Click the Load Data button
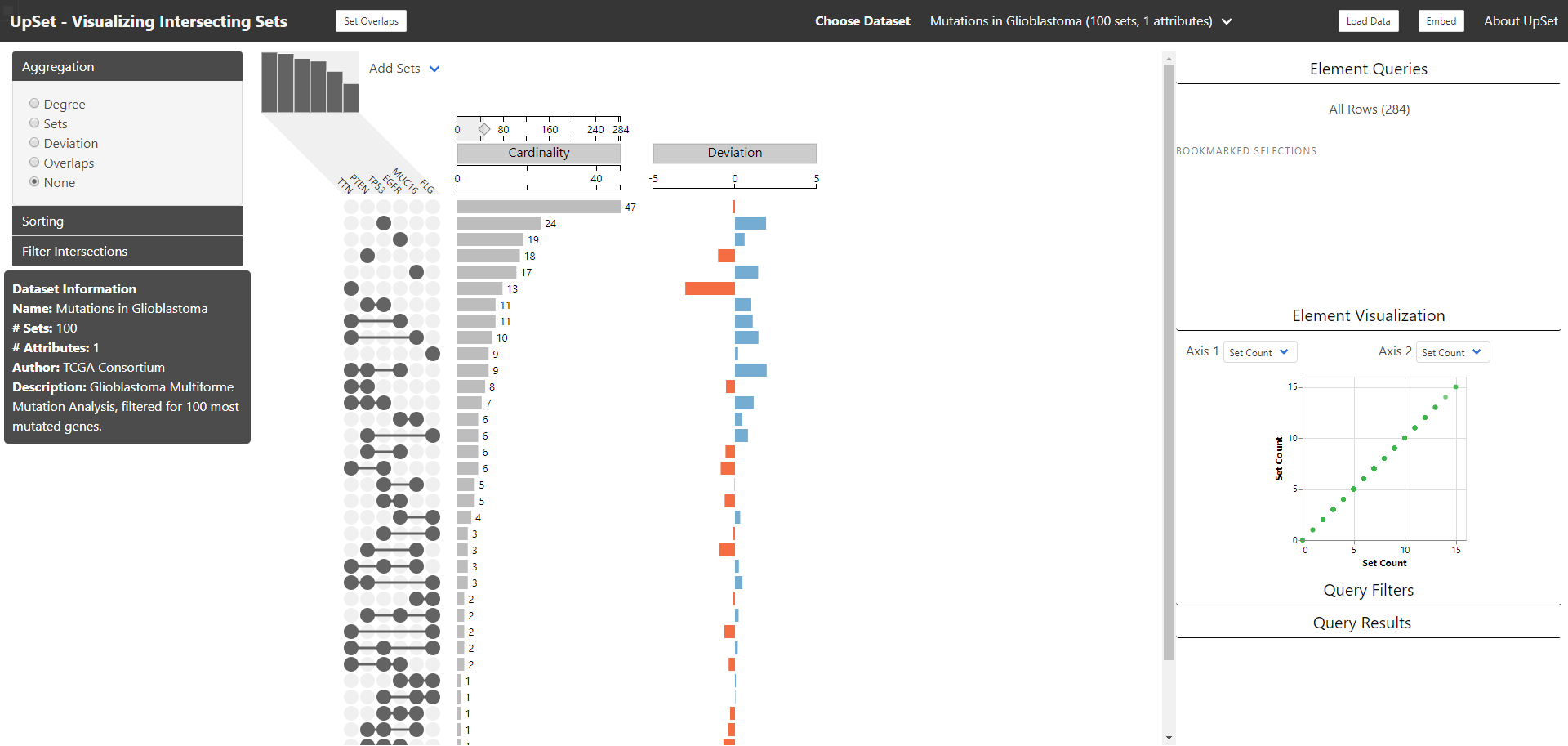The width and height of the screenshot is (1568, 746). [1368, 20]
